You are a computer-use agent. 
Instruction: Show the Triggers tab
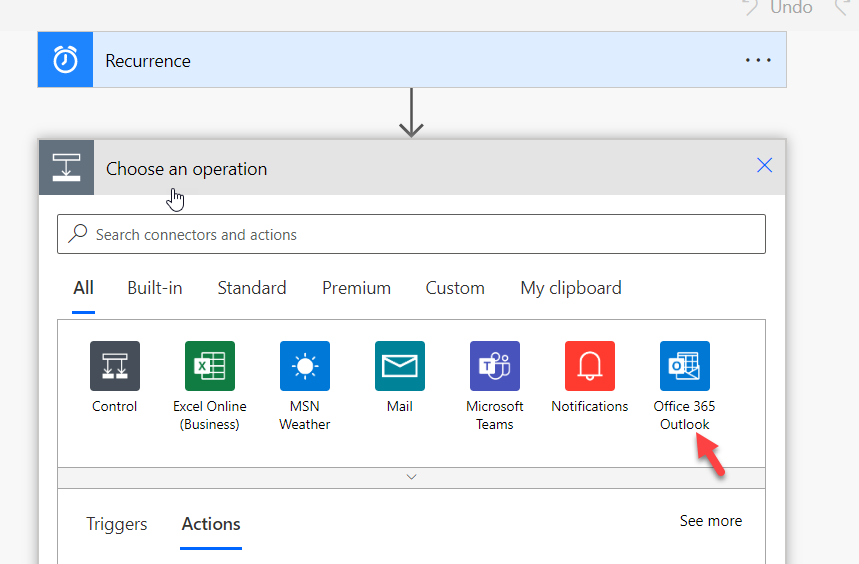coord(117,524)
